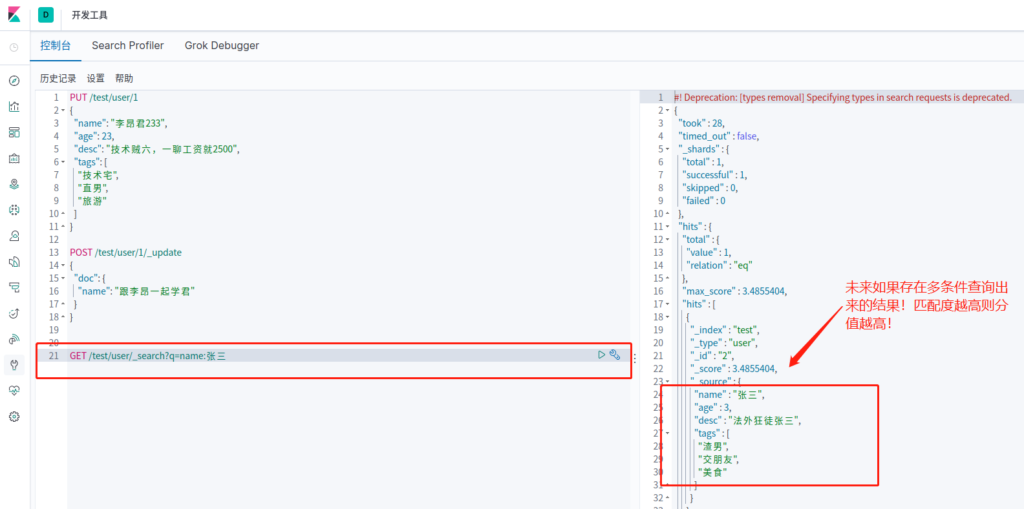Click the green play button to send the request
Screen dimensions: 1024x509
[601, 355]
